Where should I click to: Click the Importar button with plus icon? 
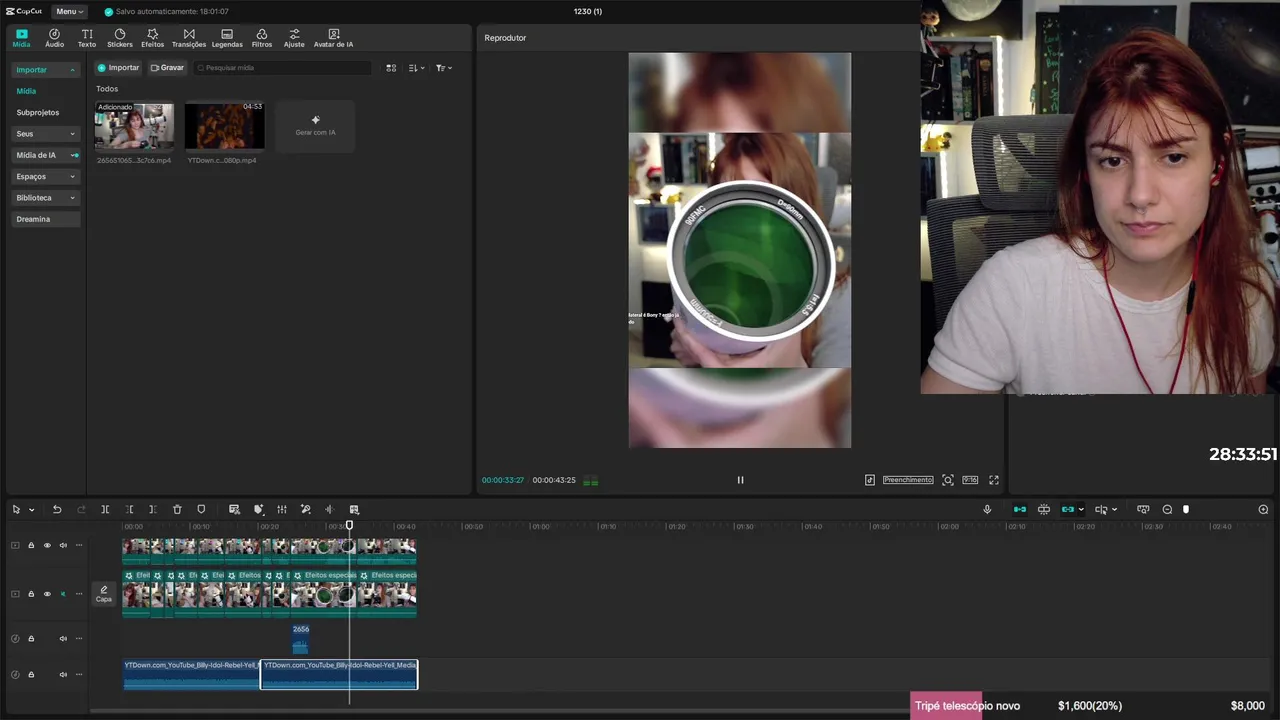[118, 68]
